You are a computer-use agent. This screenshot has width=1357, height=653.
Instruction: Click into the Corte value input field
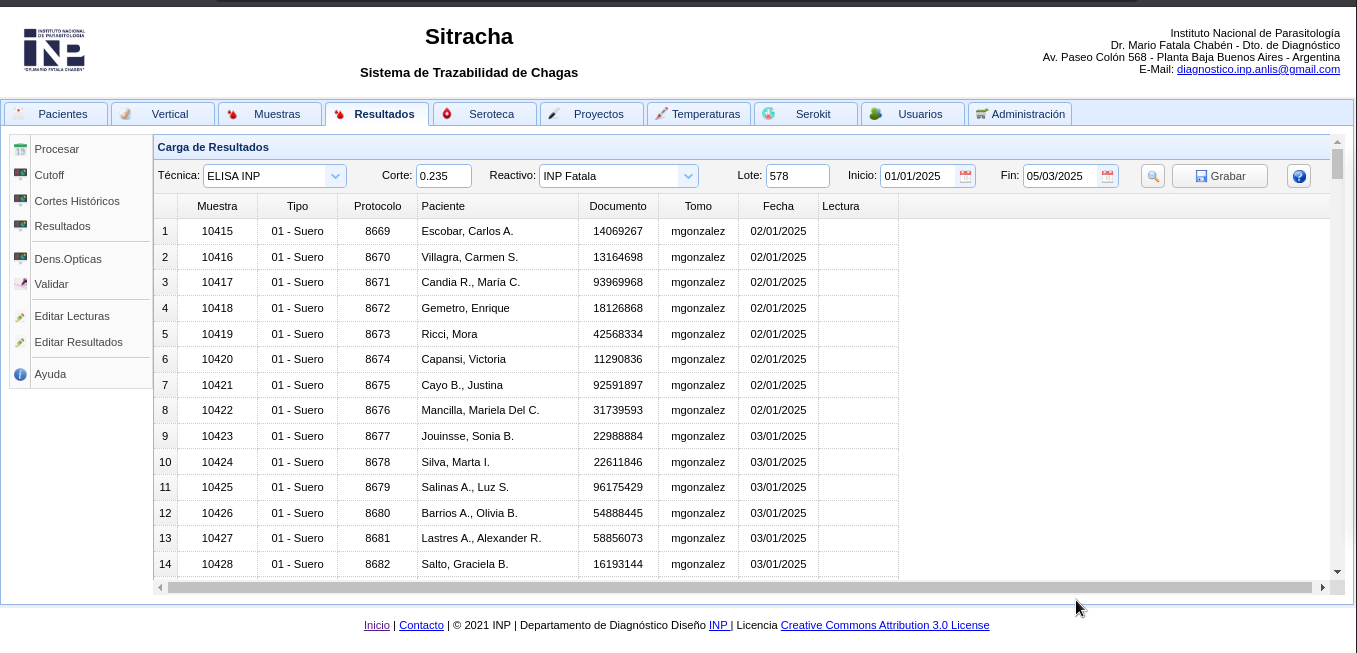coord(443,176)
